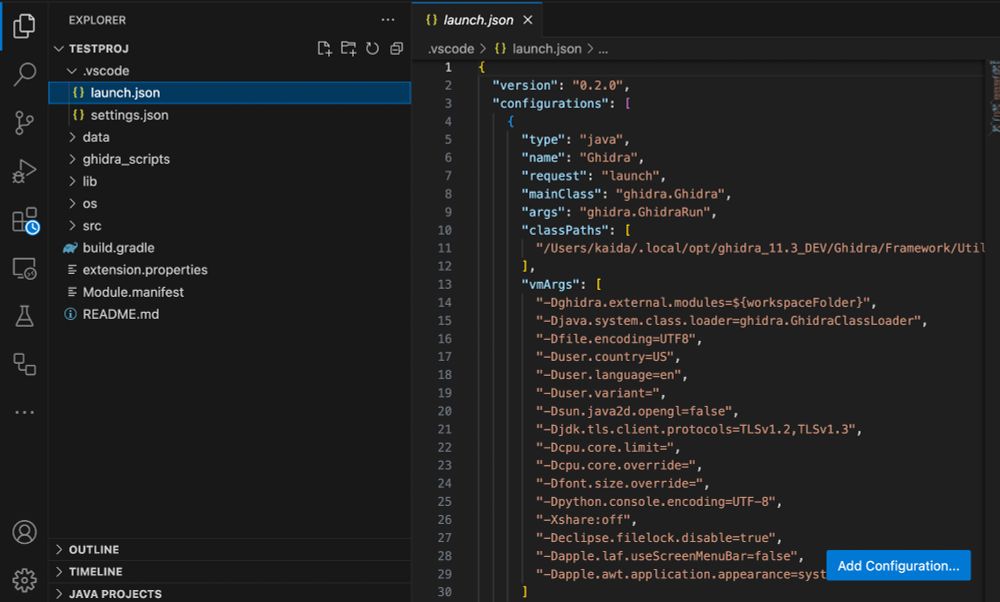Click the "-Dfile.encoding=UTF8" argument

pos(615,339)
